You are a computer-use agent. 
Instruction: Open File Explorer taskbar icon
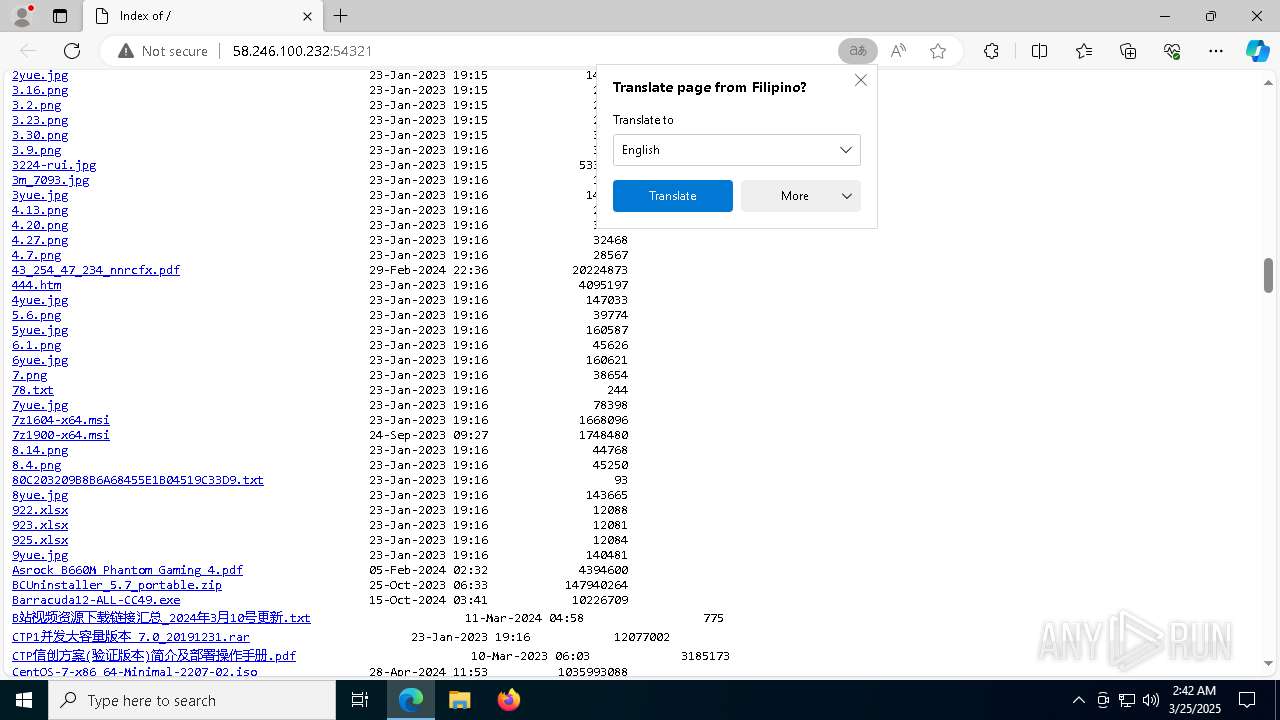point(459,700)
